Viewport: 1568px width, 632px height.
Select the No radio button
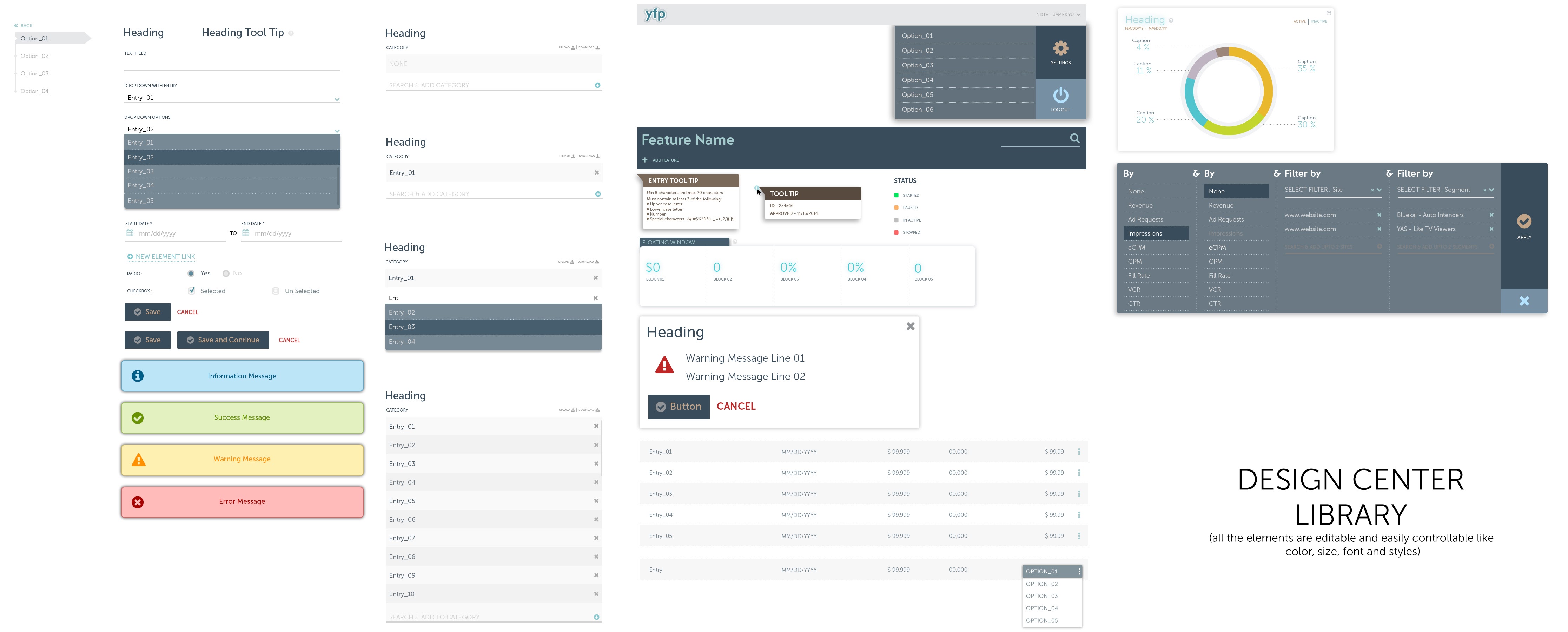[226, 274]
